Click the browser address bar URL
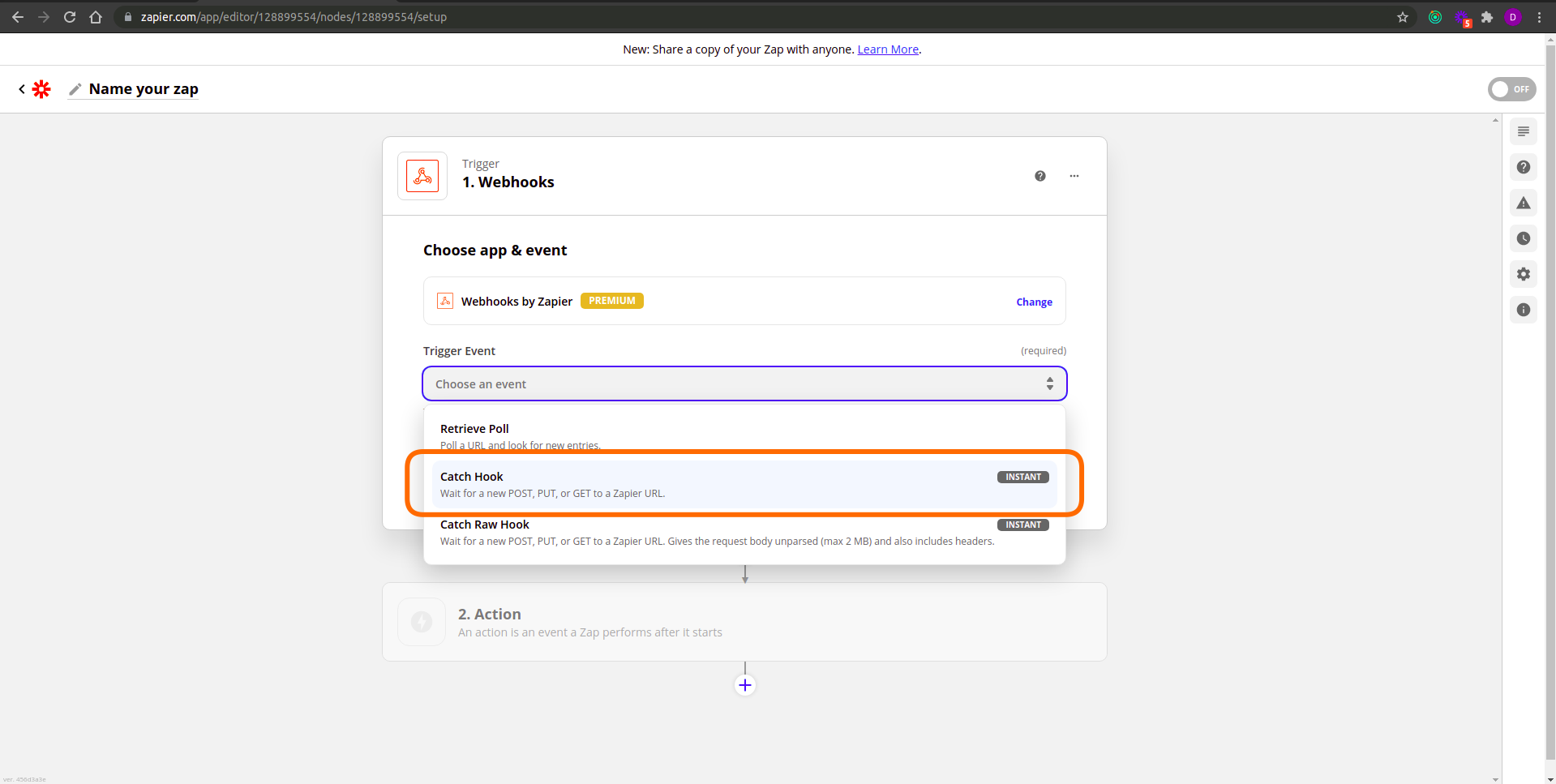This screenshot has height=784, width=1556. point(294,17)
